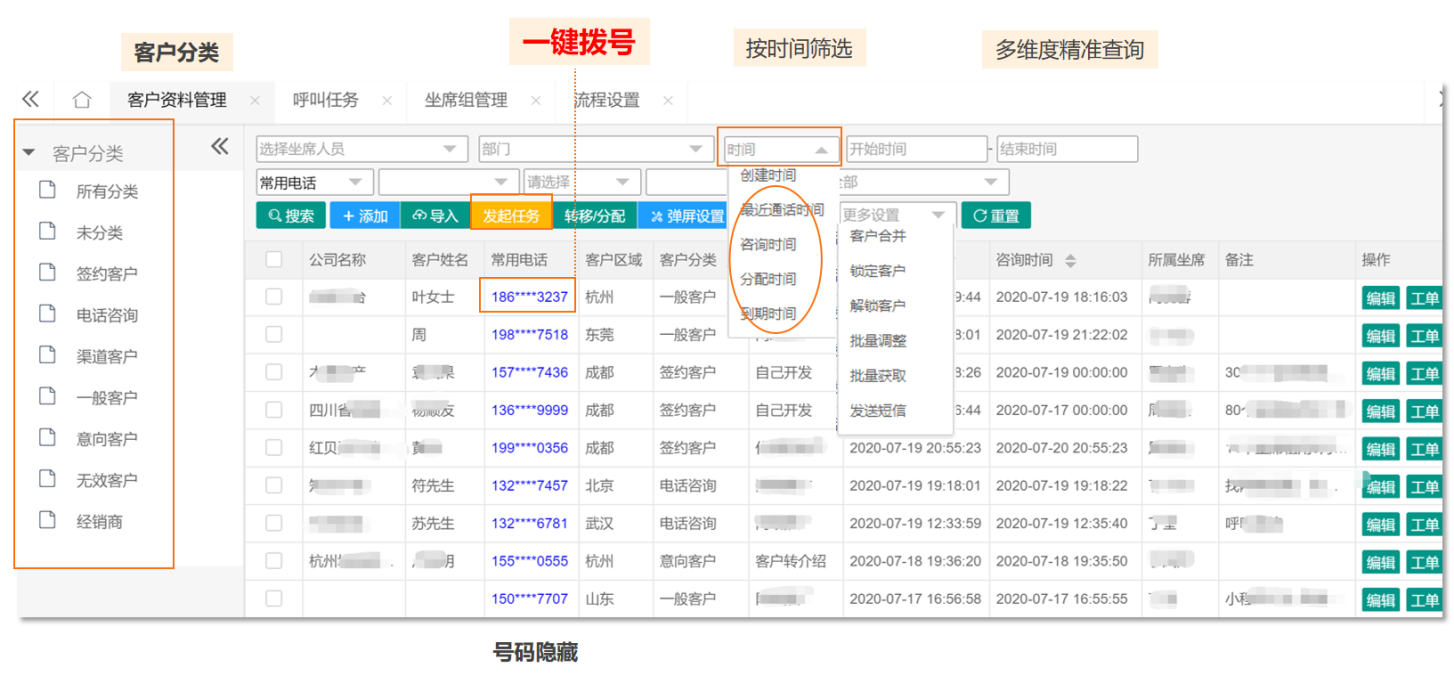Select 锁定客户 in the 更多设置 menu
Screen dimensions: 1454x676
click(x=878, y=271)
